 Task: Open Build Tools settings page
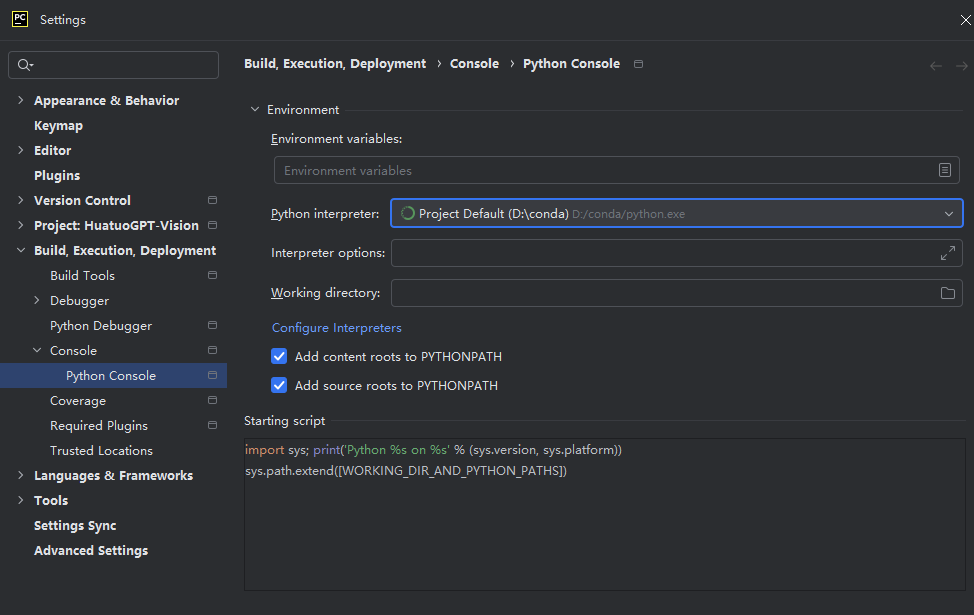[x=83, y=275]
